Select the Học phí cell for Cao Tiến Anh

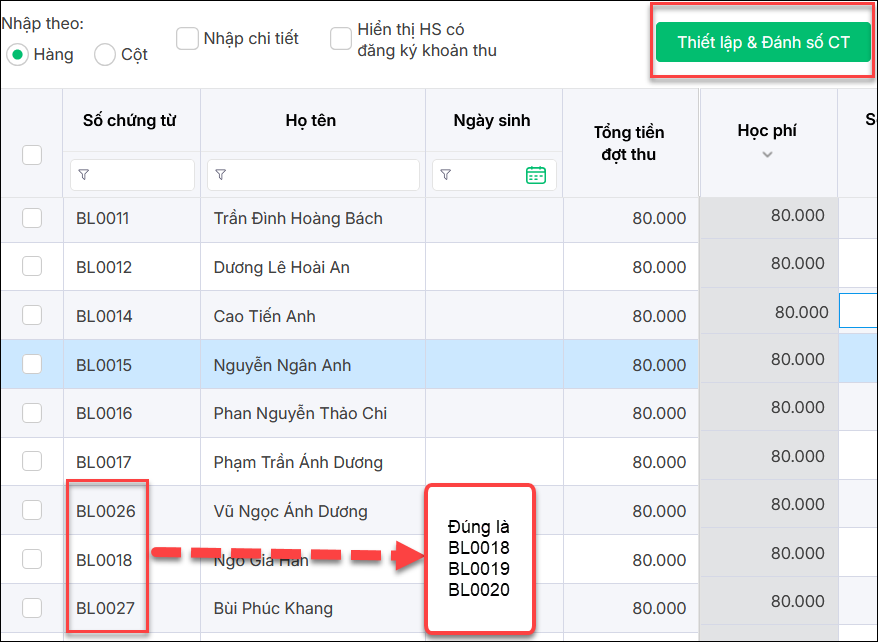pos(768,312)
